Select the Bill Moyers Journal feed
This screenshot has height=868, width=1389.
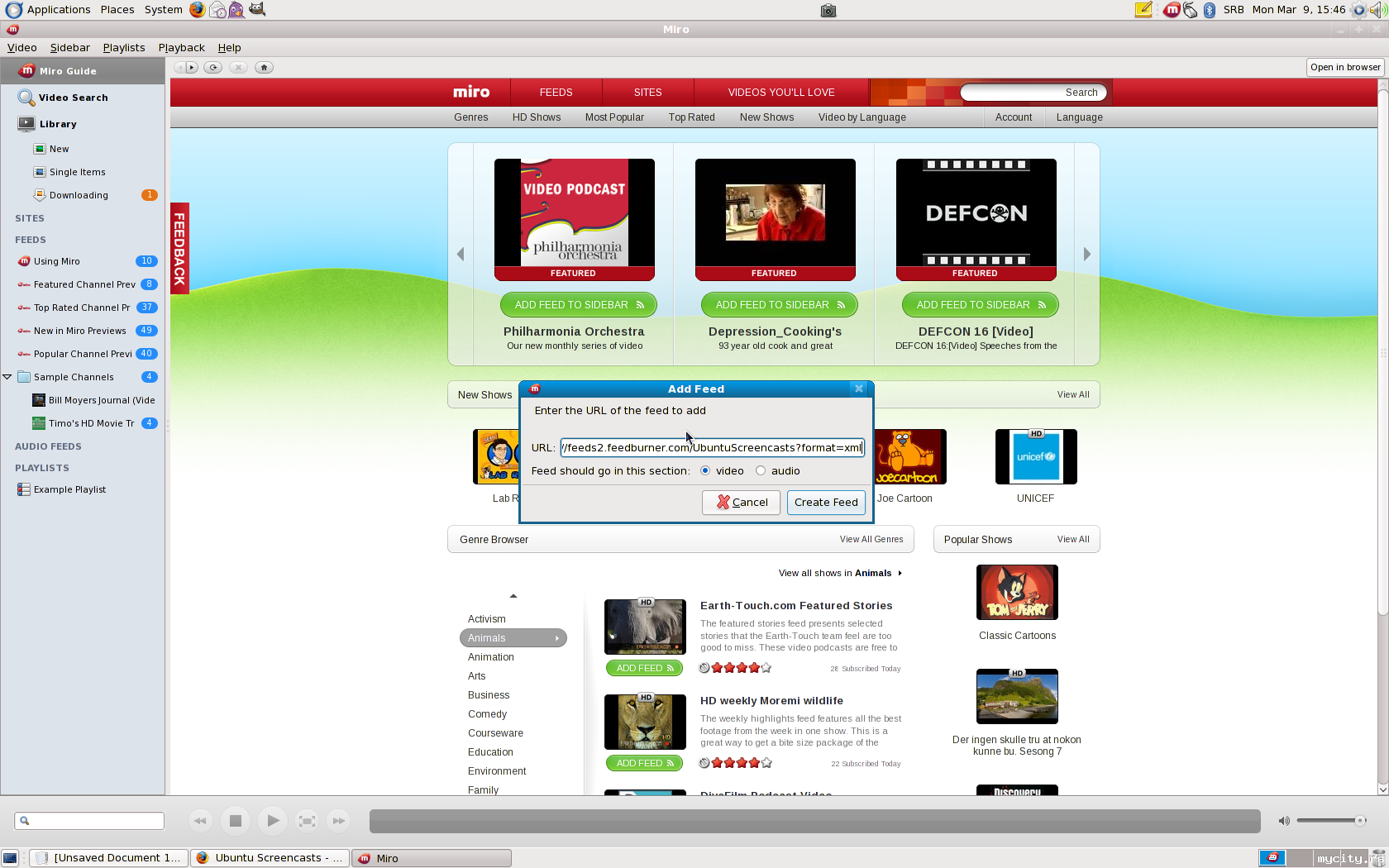83,400
